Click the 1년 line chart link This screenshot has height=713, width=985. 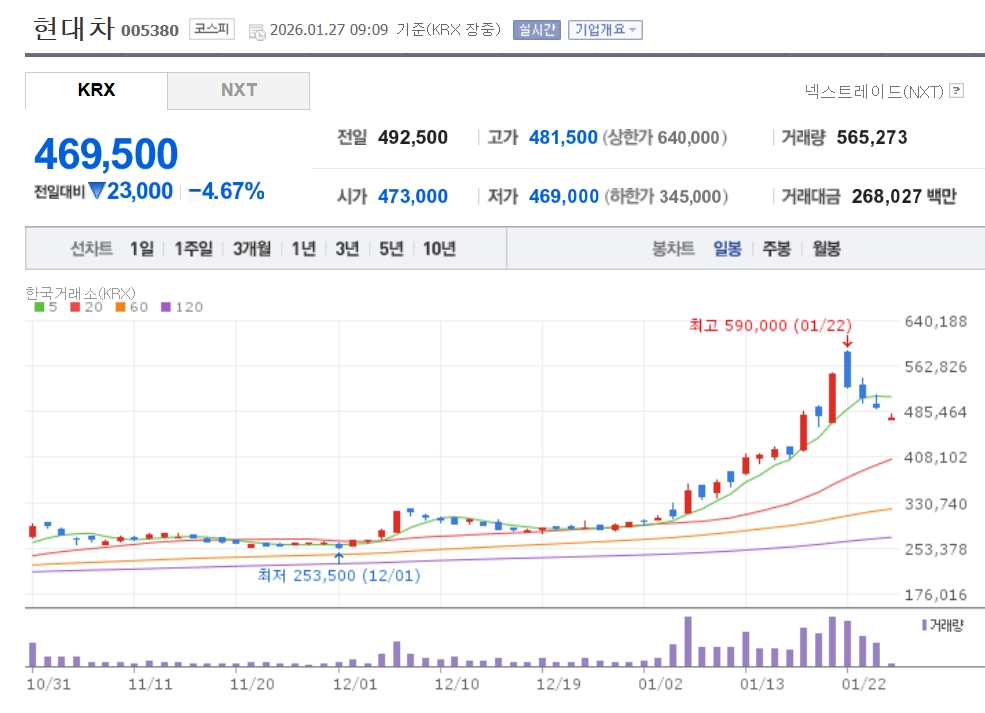pos(303,249)
